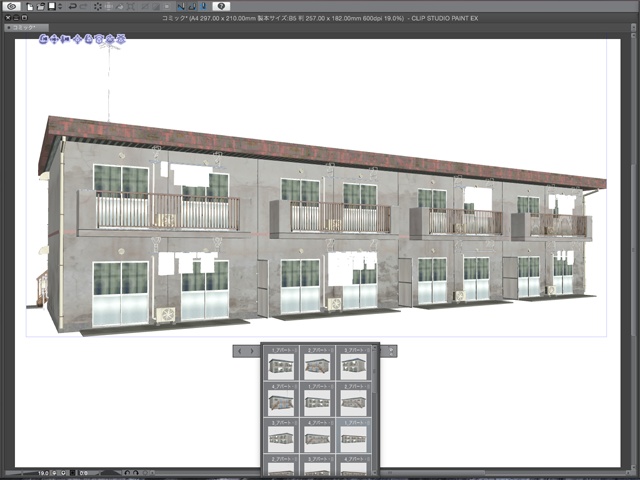The height and width of the screenshot is (480, 640).
Task: Click the preset list scroll-up arrow
Action: coord(374,349)
